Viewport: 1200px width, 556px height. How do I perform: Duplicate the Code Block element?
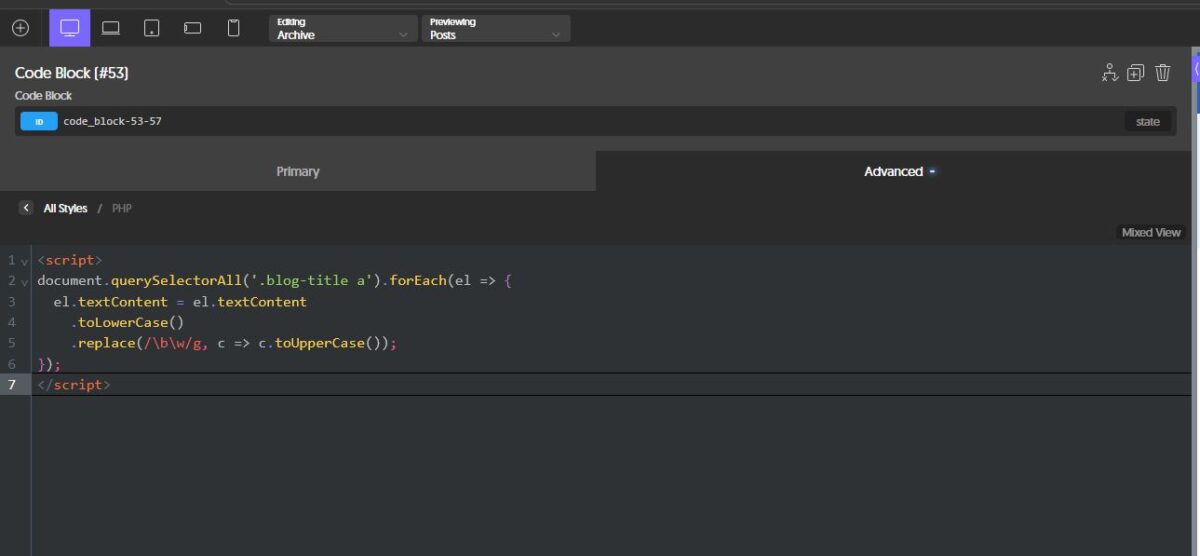(x=1135, y=72)
